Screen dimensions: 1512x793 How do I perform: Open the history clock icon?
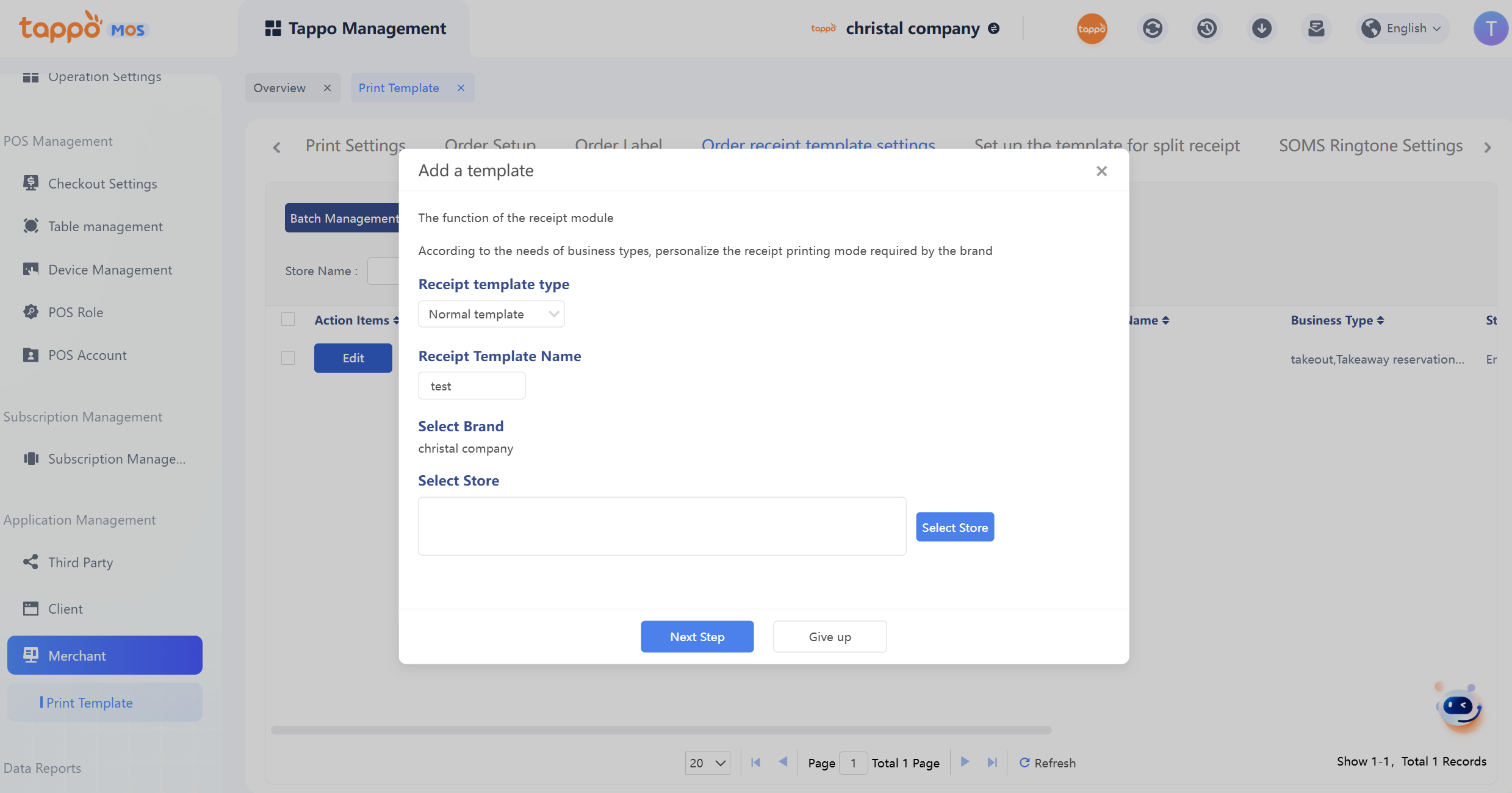pyautogui.click(x=1206, y=29)
